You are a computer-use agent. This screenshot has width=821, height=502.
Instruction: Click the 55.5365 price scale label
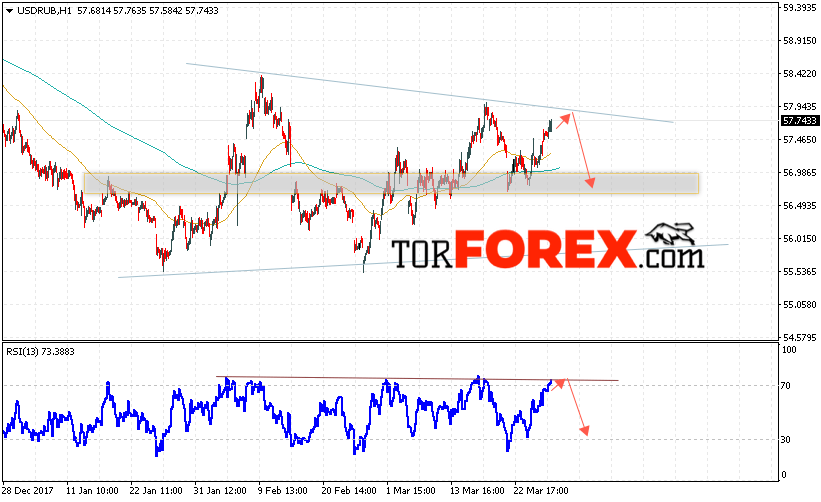tap(800, 272)
